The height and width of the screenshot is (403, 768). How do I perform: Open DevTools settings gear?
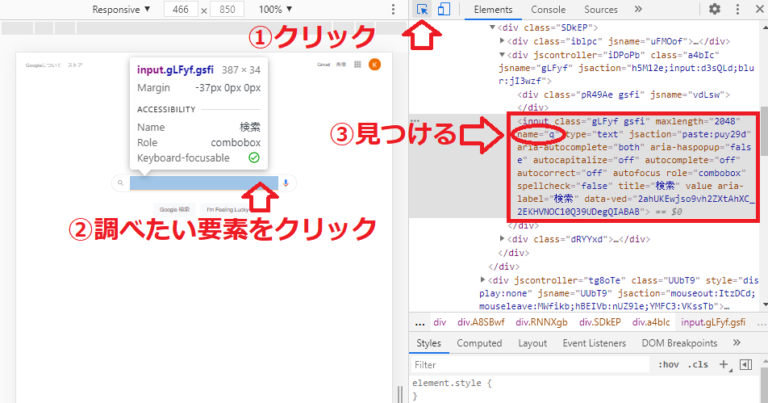coord(714,9)
